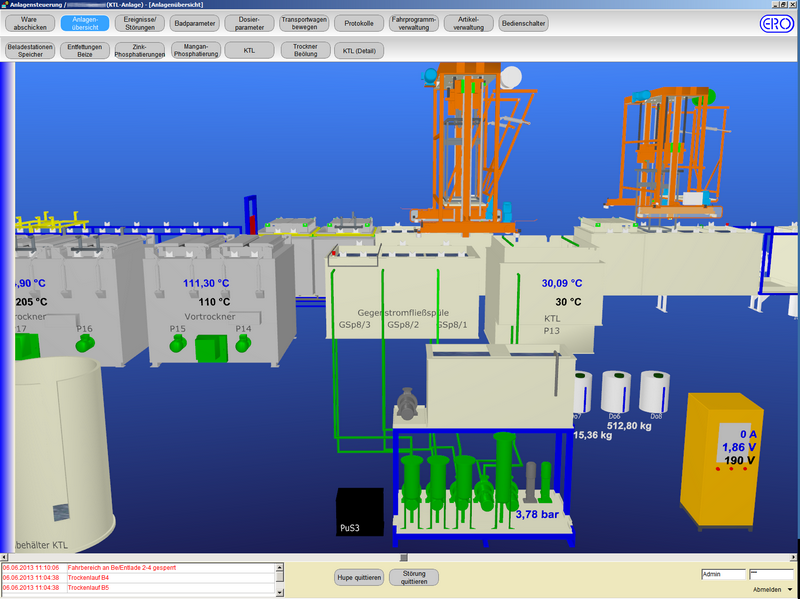
Task: Open the Badparameter menu
Action: pos(194,22)
